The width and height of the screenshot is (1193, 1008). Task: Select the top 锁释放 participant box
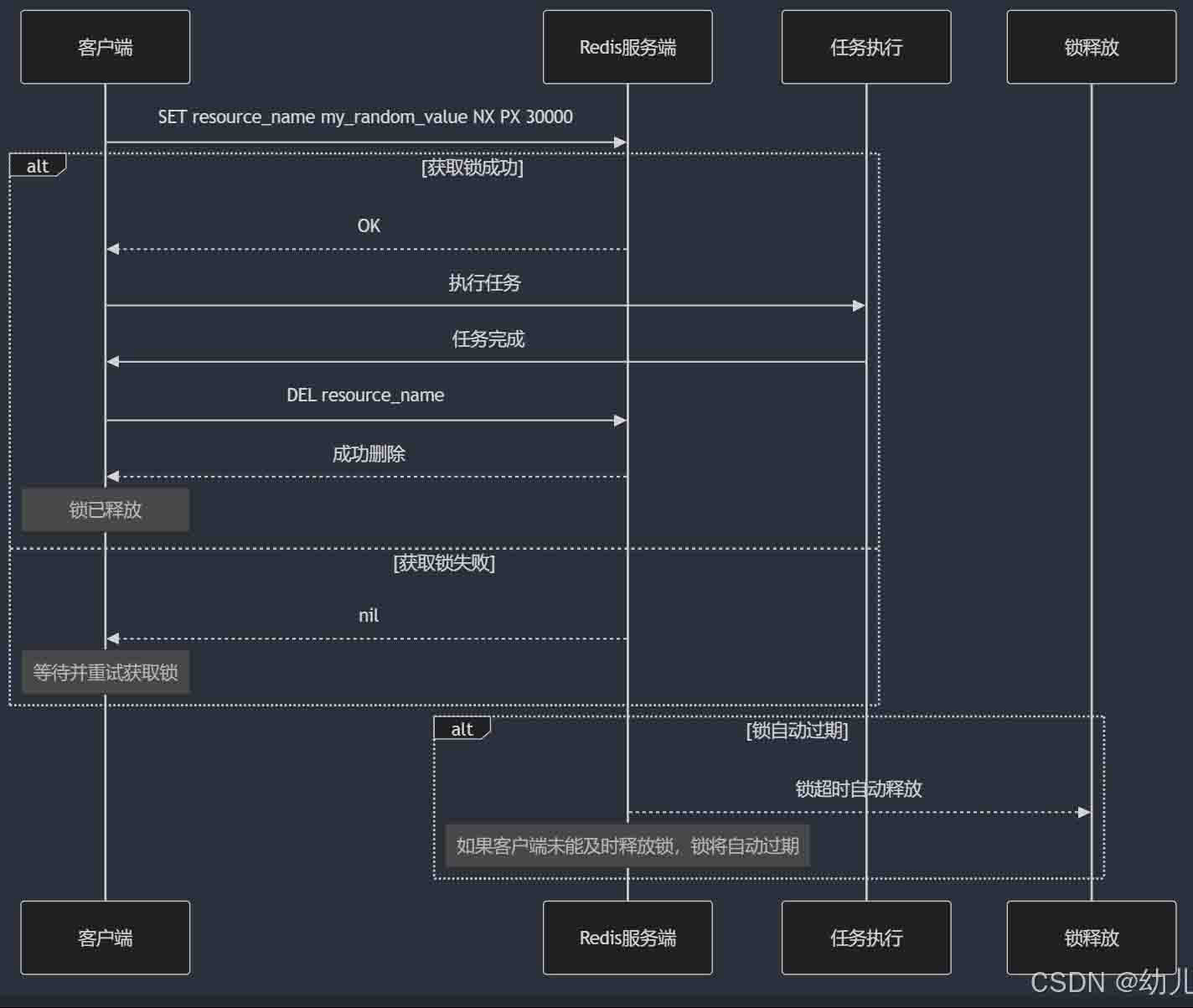(x=1091, y=47)
